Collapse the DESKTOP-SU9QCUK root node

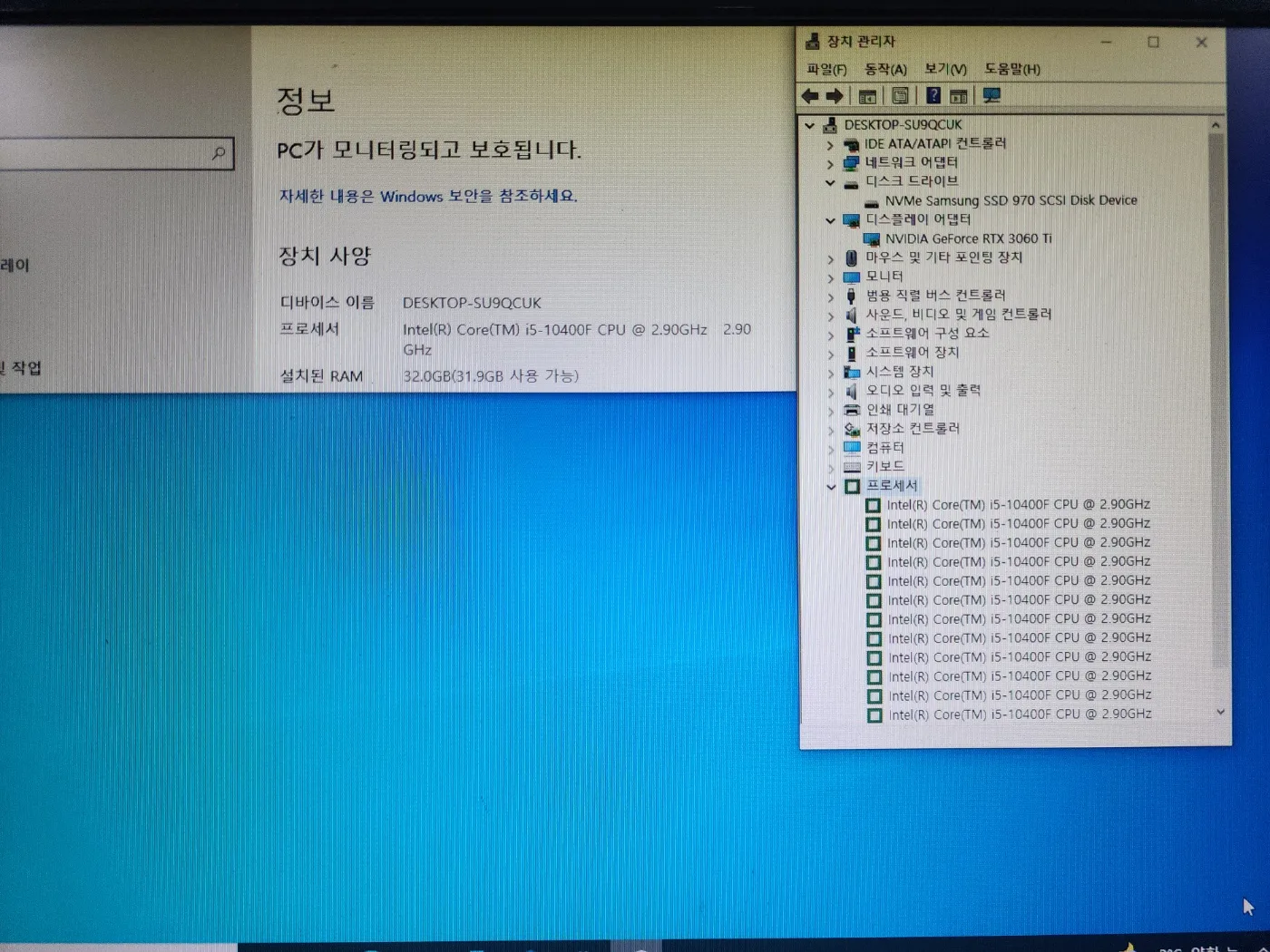[809, 125]
